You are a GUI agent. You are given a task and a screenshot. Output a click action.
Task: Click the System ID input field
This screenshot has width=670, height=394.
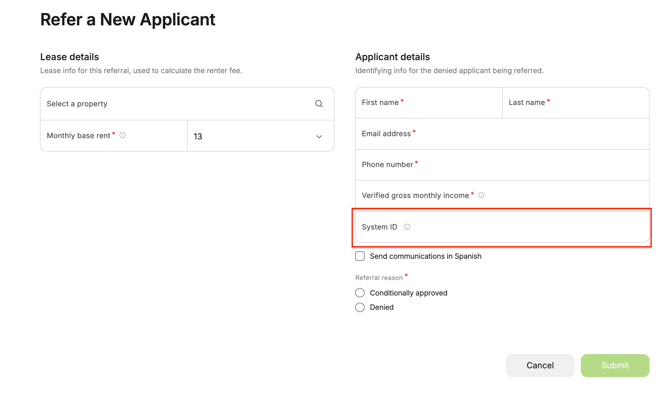(x=502, y=227)
